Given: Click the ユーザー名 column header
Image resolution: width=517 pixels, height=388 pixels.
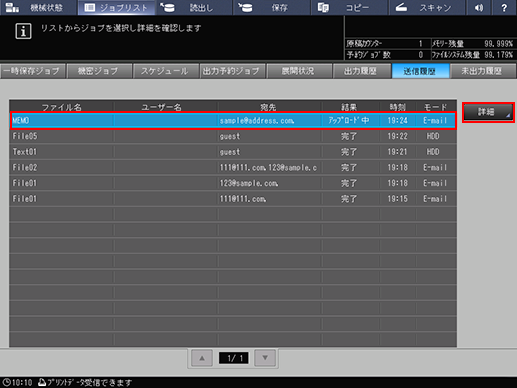Looking at the screenshot, I should point(162,107).
